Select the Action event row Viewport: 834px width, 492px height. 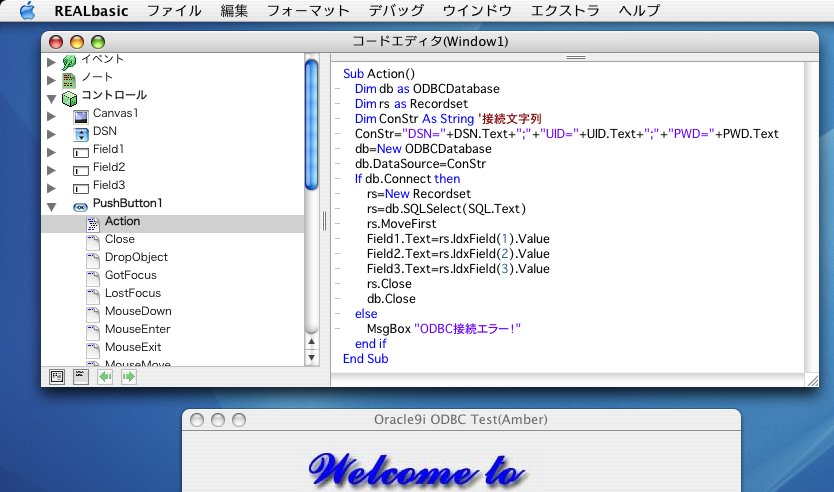pos(173,224)
